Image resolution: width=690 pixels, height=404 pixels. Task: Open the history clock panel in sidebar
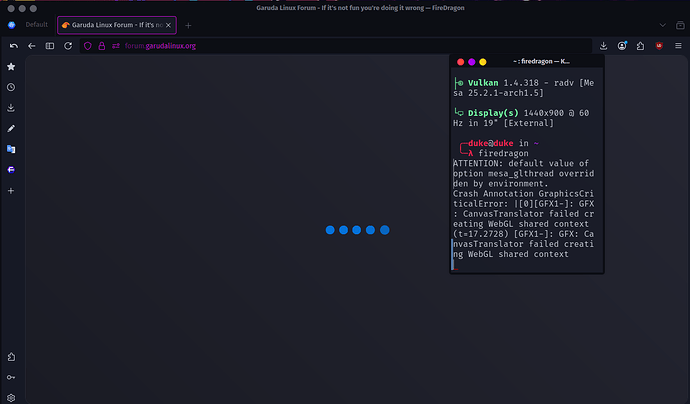[x=11, y=87]
